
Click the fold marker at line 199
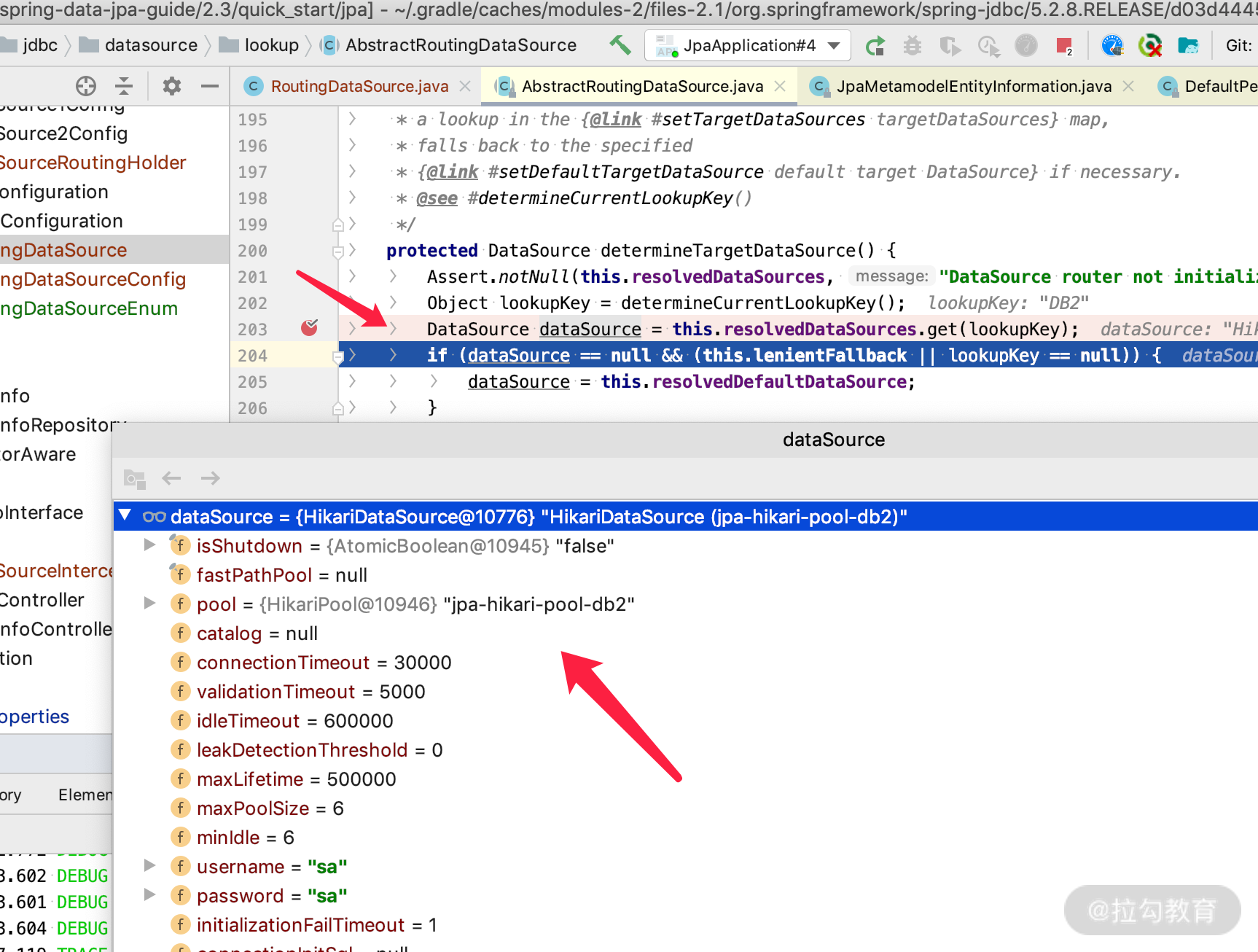tap(337, 225)
